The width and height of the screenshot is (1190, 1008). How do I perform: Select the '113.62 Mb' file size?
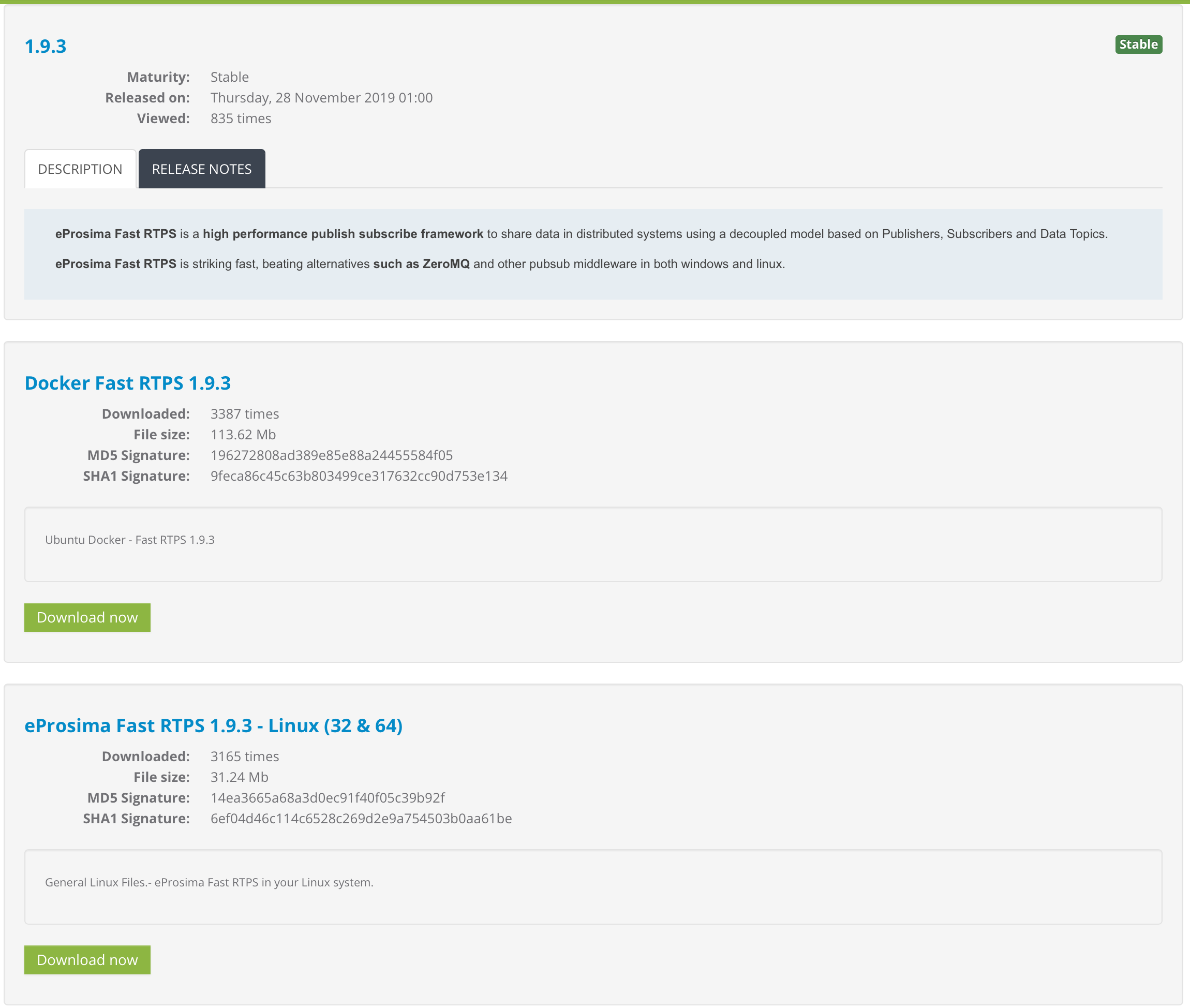coord(243,434)
